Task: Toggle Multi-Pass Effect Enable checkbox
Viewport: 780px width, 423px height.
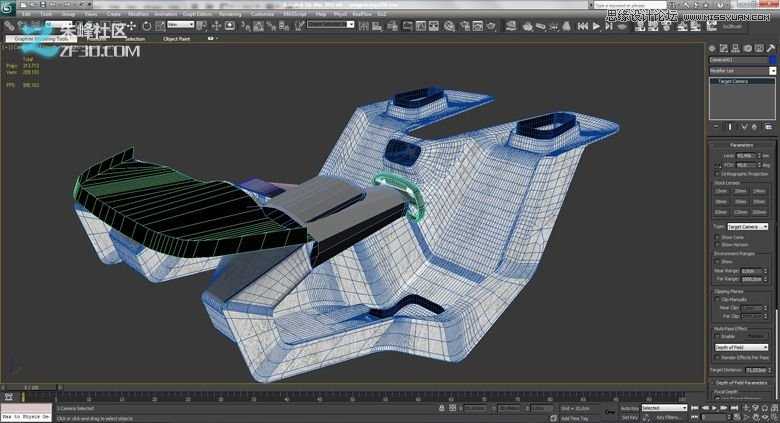Action: (x=717, y=336)
